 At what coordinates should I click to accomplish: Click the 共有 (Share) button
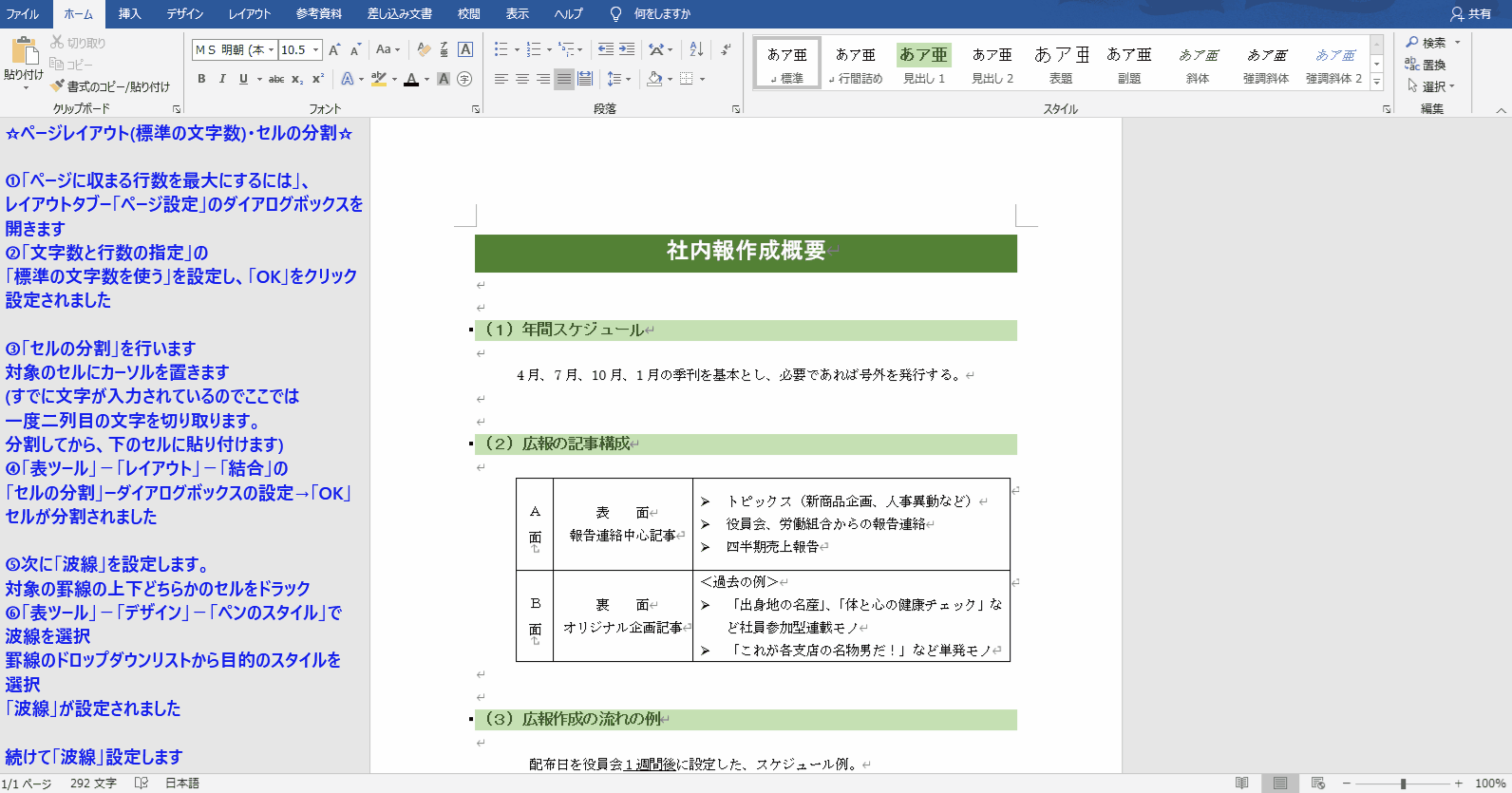(x=1470, y=14)
